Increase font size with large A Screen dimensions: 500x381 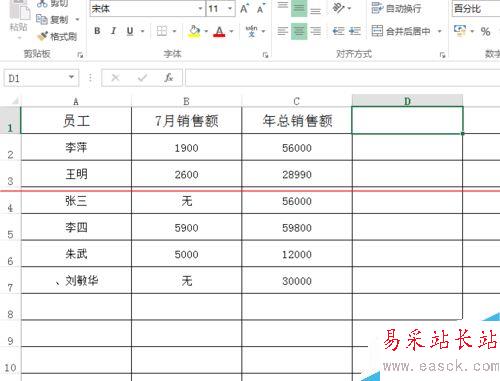click(x=244, y=8)
